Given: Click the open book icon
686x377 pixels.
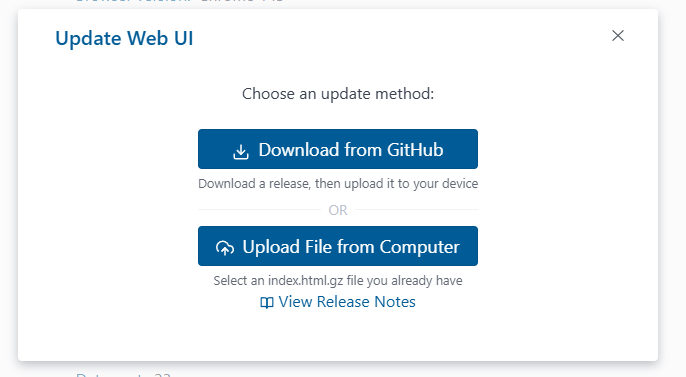Looking at the screenshot, I should tap(267, 303).
